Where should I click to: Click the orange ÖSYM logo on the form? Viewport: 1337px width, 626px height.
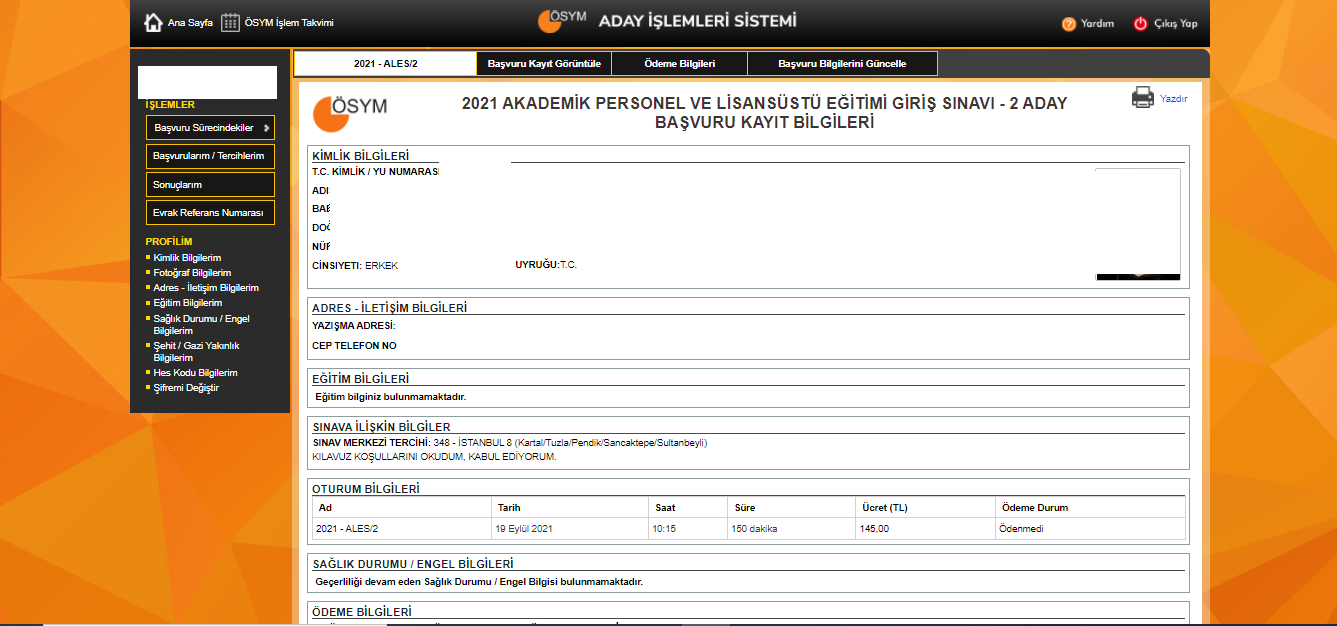point(350,112)
